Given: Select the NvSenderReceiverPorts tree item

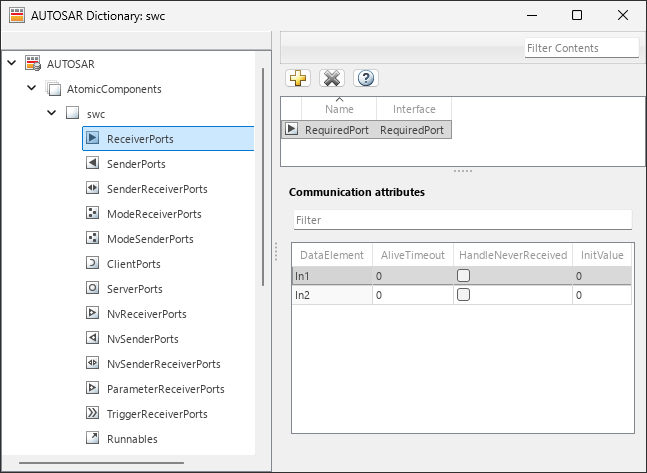Looking at the screenshot, I should [x=163, y=364].
